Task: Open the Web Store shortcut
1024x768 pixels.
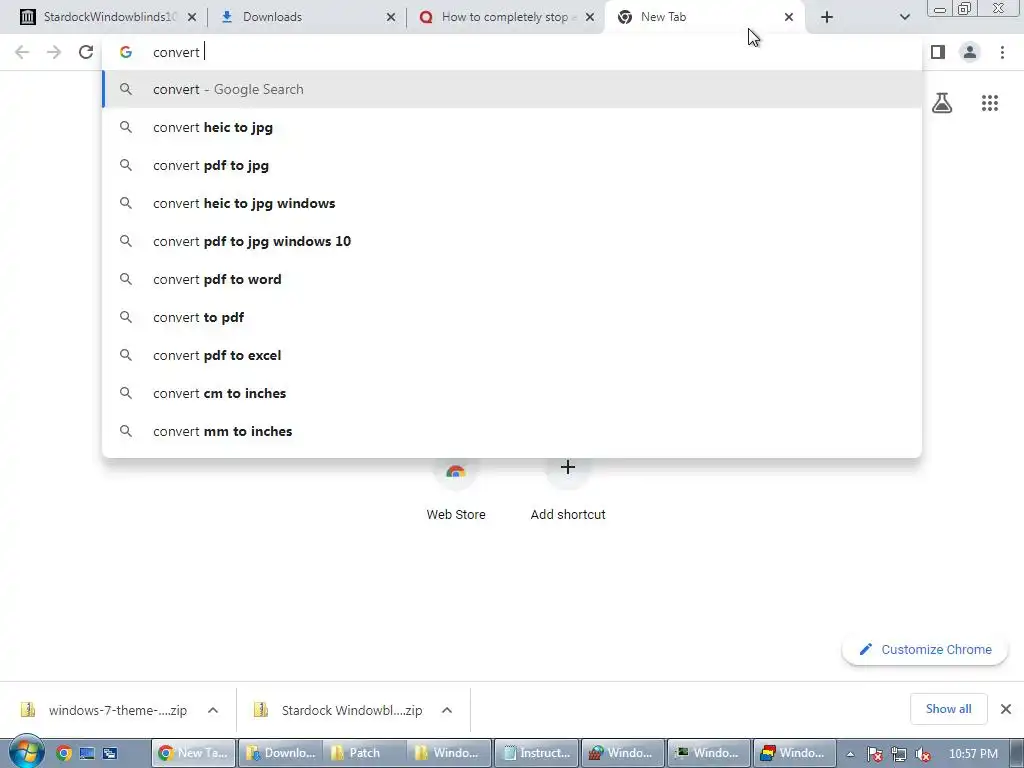Action: point(456,490)
